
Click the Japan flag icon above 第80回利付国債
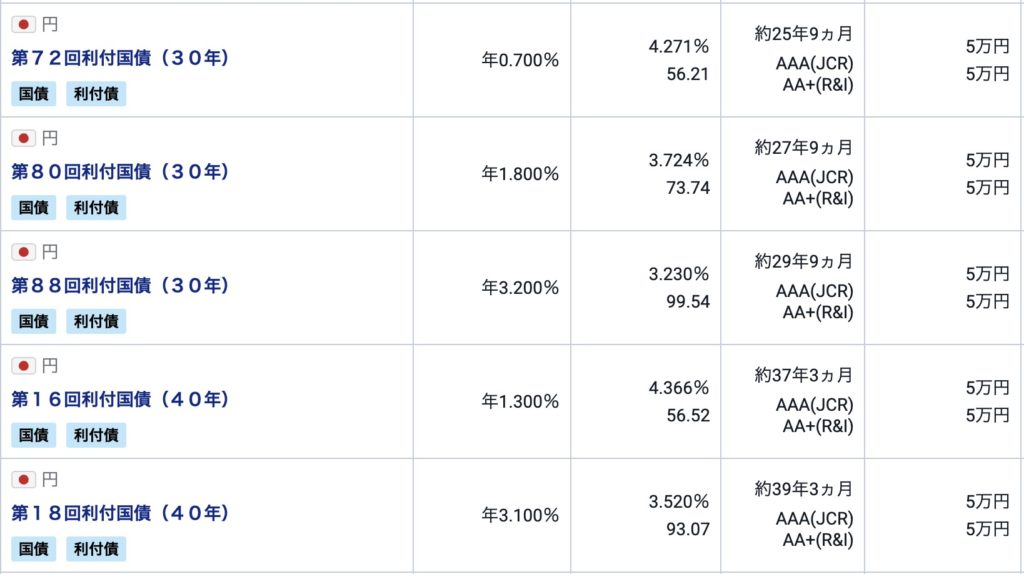(24, 138)
